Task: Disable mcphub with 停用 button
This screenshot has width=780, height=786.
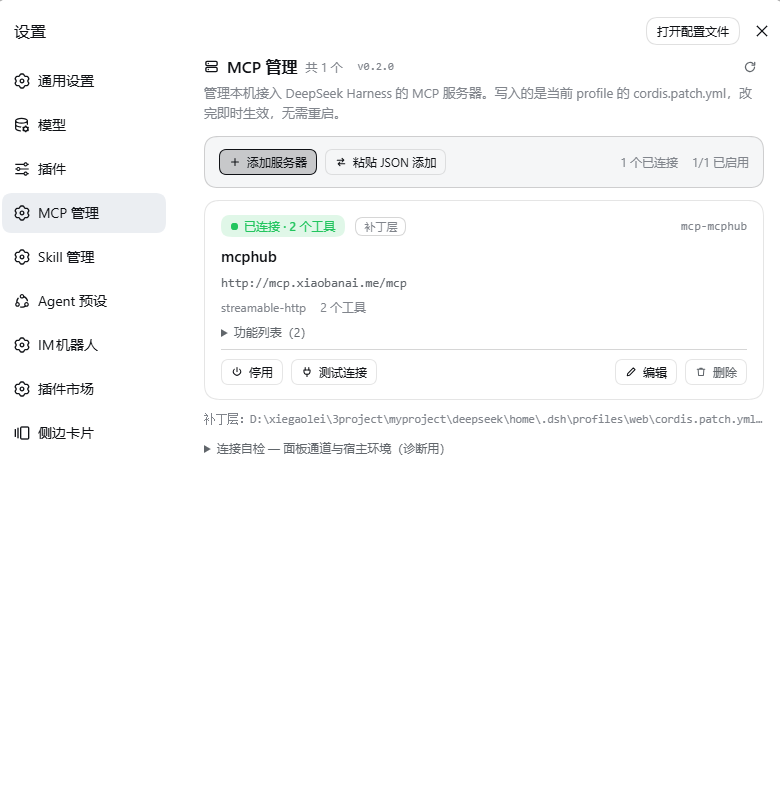Action: (252, 372)
